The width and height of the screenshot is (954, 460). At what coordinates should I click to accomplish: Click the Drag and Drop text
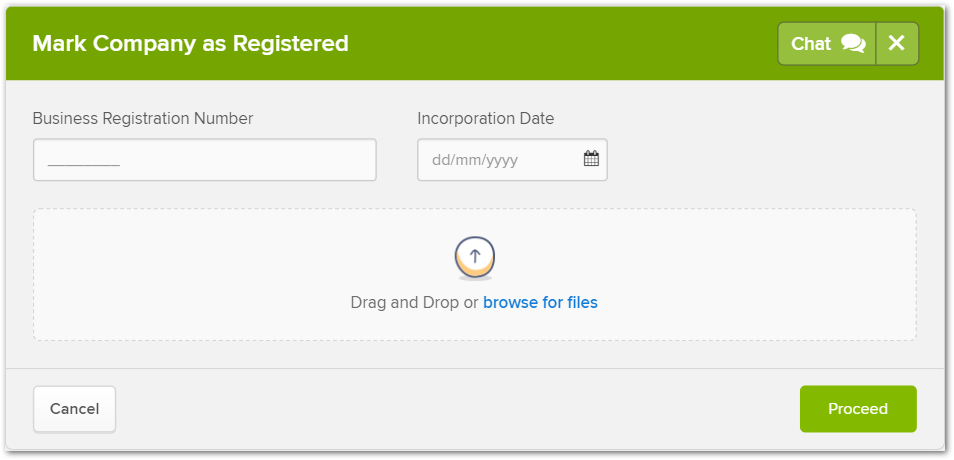(405, 302)
